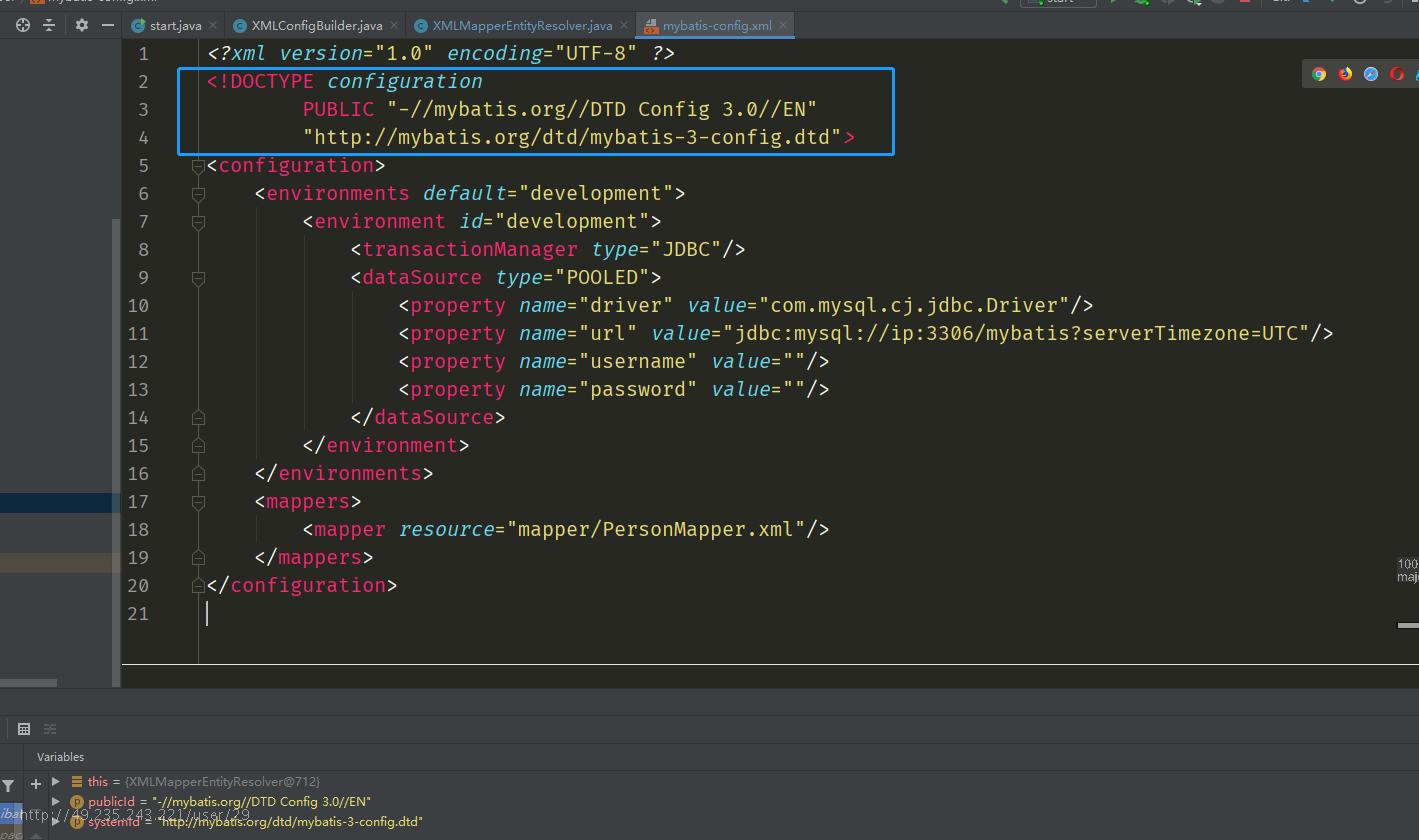The height and width of the screenshot is (840, 1419).
Task: Collapse the mappers fold on line 17
Action: pyautogui.click(x=198, y=502)
